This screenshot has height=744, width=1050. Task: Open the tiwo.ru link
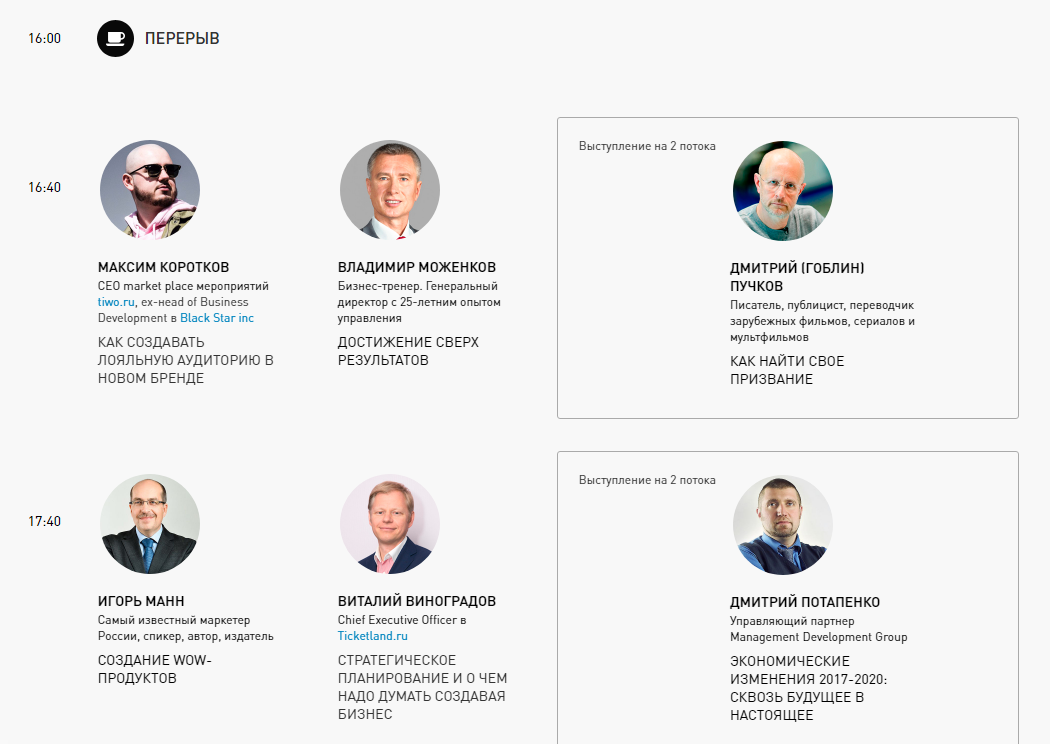(116, 302)
